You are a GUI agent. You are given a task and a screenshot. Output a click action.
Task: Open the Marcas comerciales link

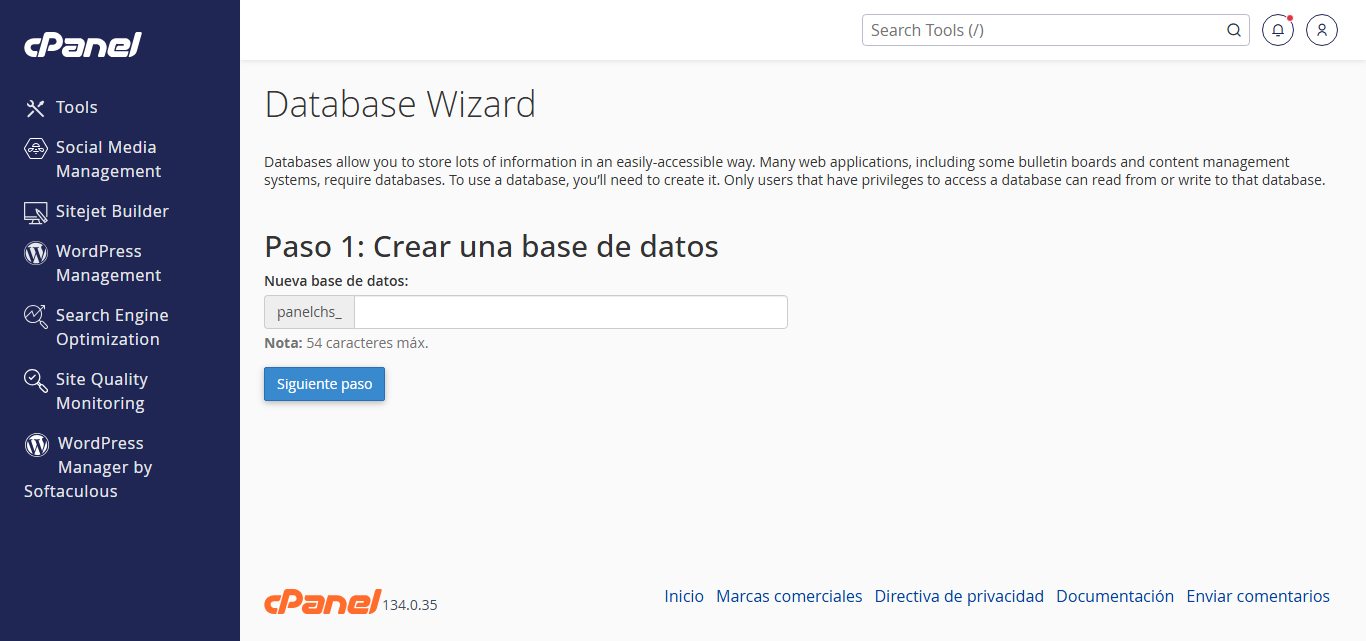(789, 596)
